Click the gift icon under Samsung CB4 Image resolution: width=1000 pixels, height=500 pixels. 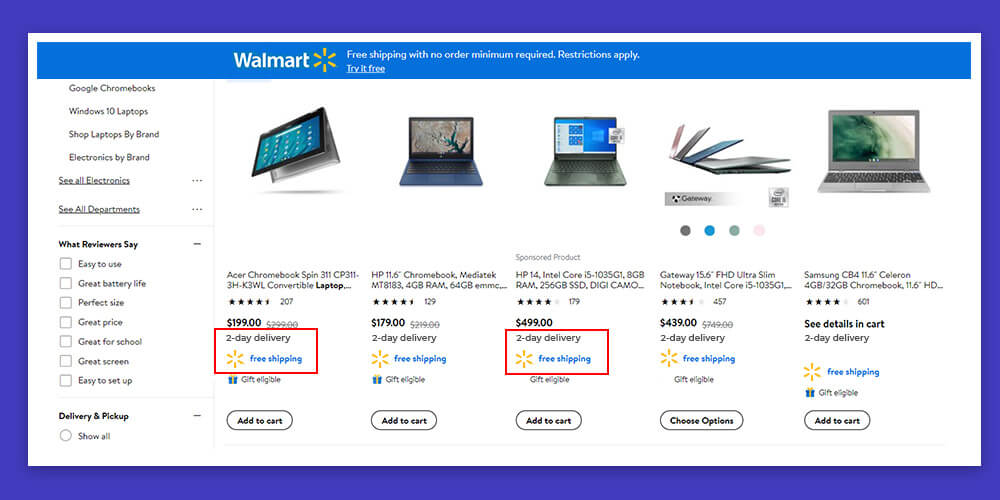810,393
